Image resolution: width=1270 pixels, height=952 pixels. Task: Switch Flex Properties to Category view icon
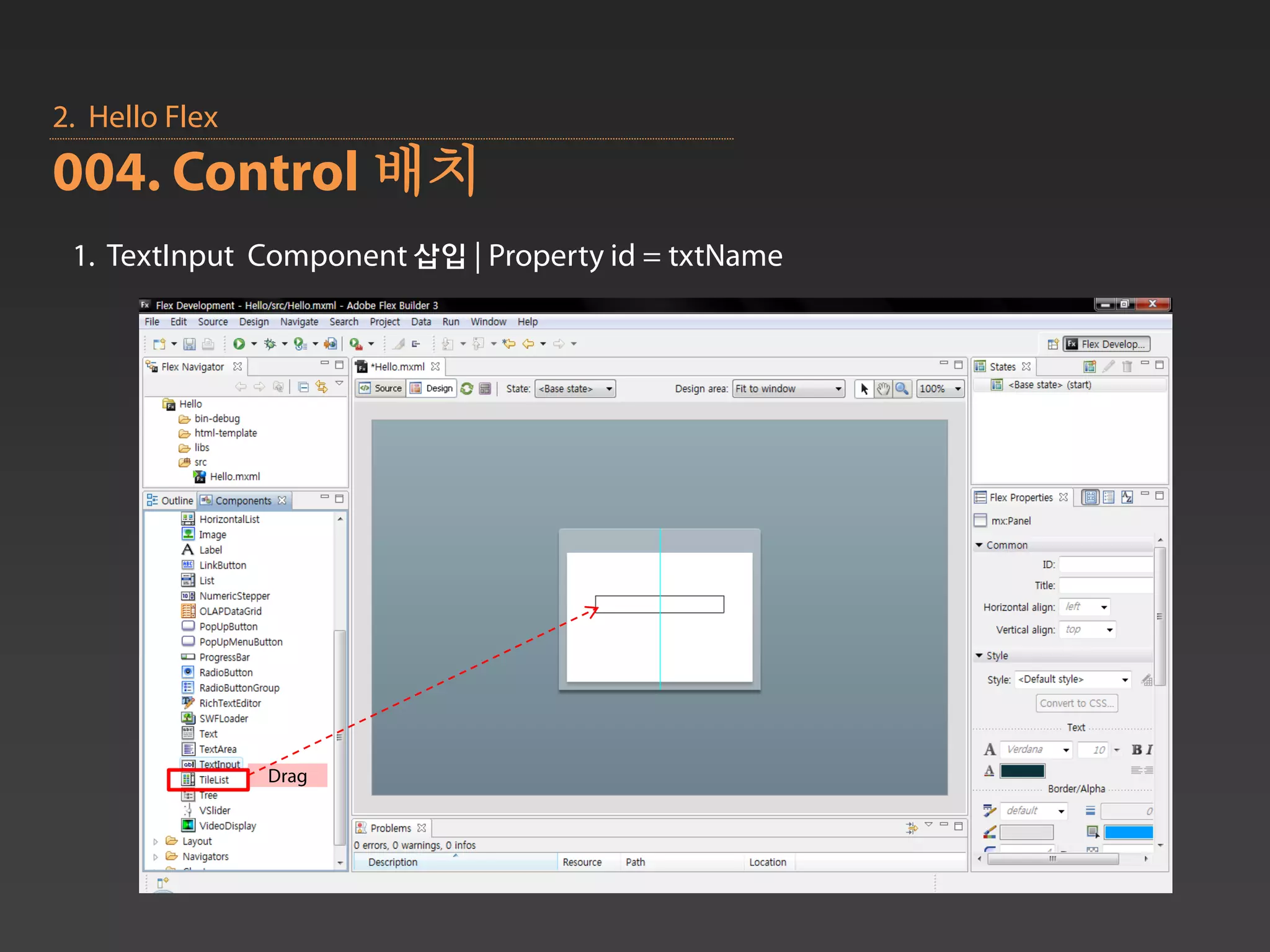click(1109, 497)
